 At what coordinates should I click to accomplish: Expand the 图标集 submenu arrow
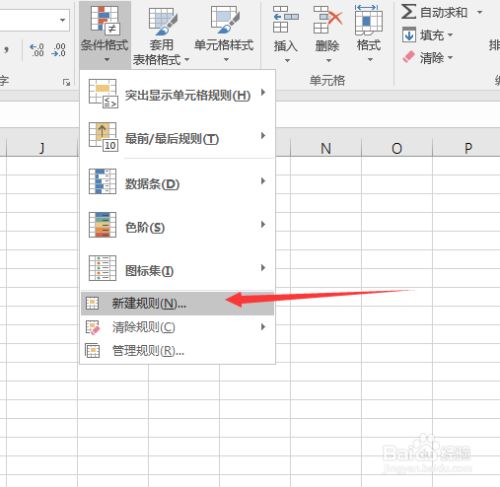(x=263, y=268)
